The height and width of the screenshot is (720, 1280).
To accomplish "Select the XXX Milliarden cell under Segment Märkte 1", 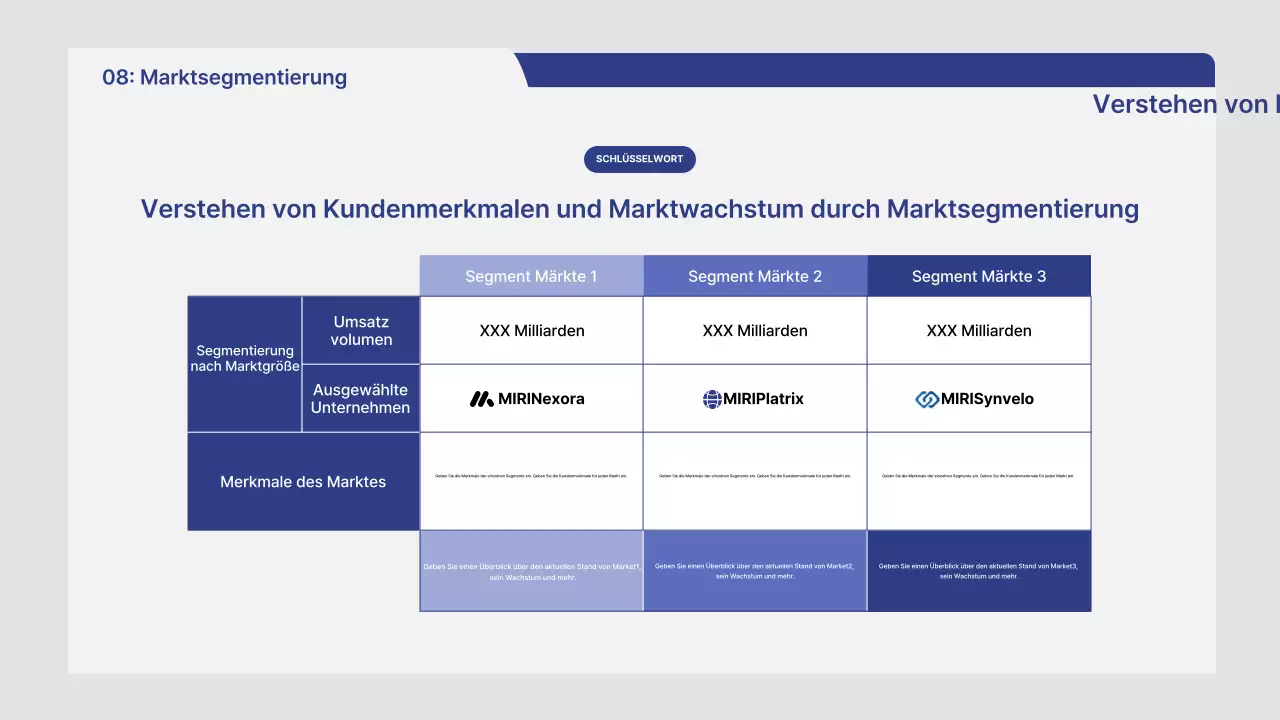I will point(531,330).
